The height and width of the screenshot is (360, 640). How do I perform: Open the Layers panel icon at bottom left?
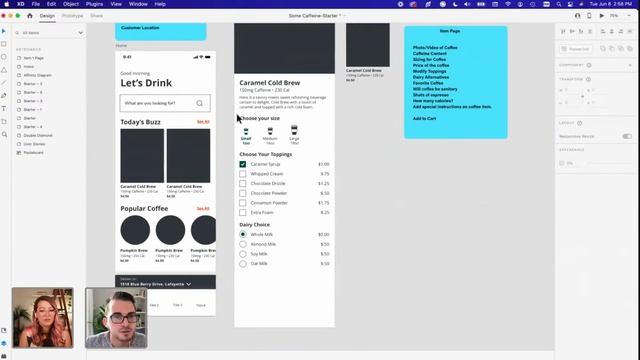4,343
